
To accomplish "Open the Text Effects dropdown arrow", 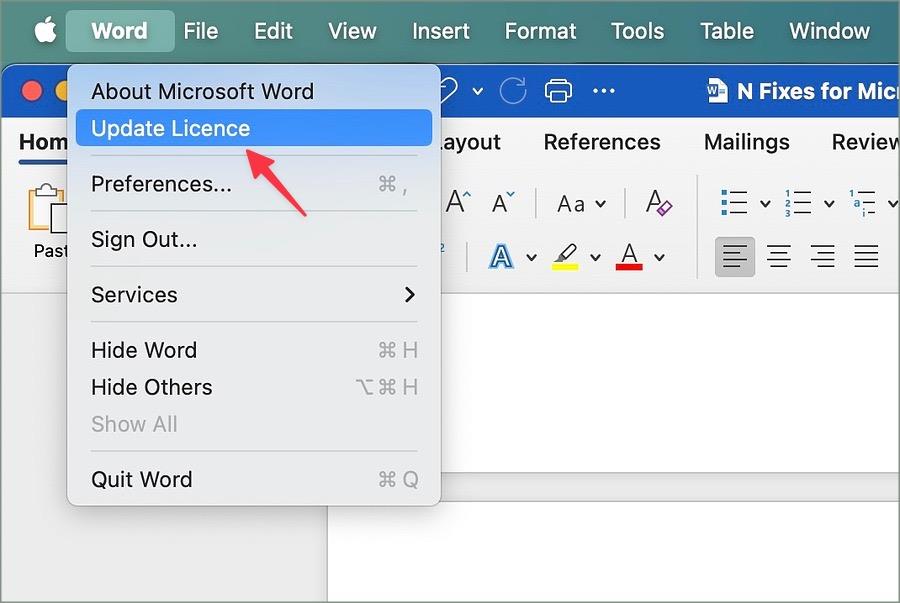I will pos(532,257).
